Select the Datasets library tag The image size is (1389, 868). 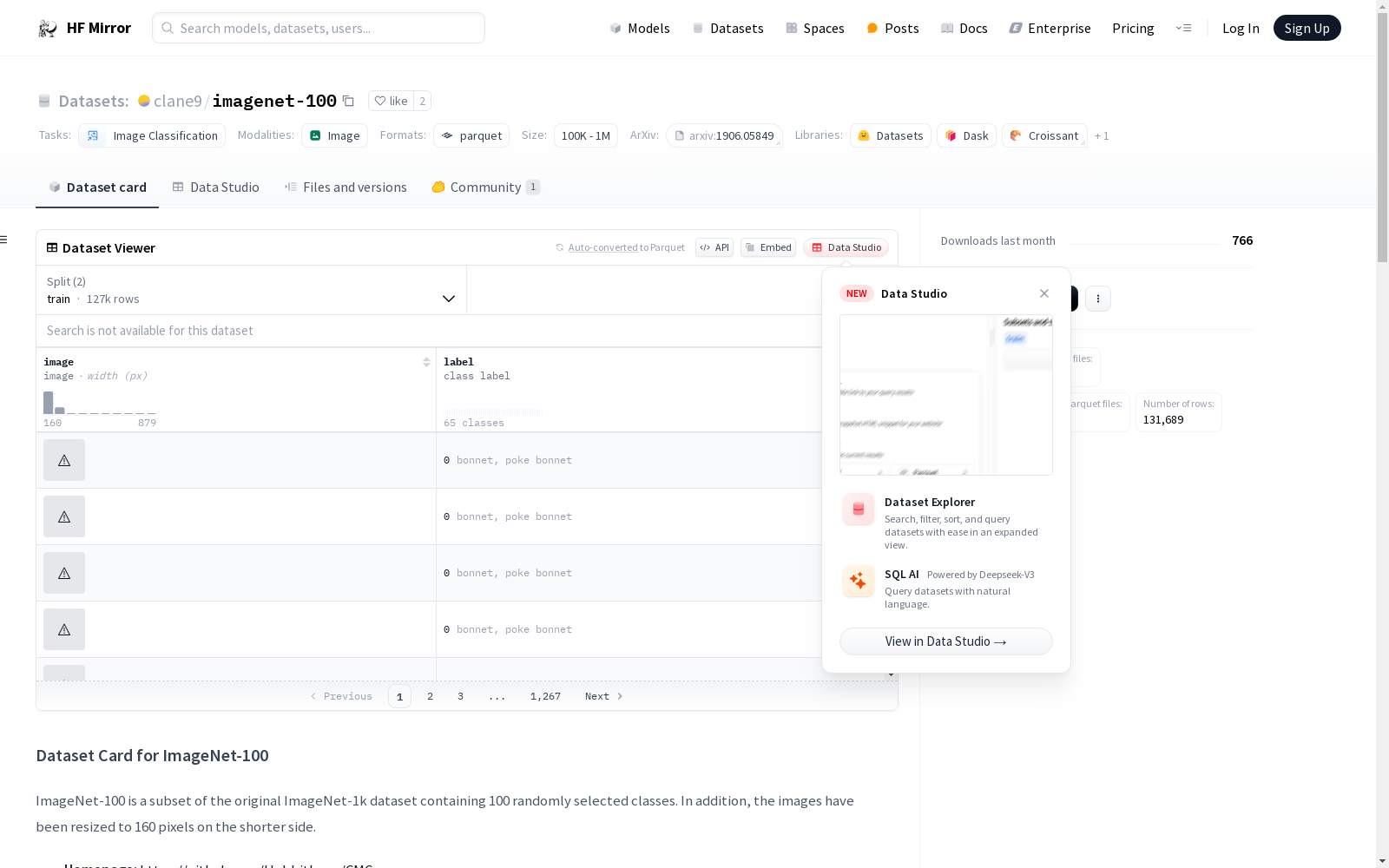tap(891, 135)
